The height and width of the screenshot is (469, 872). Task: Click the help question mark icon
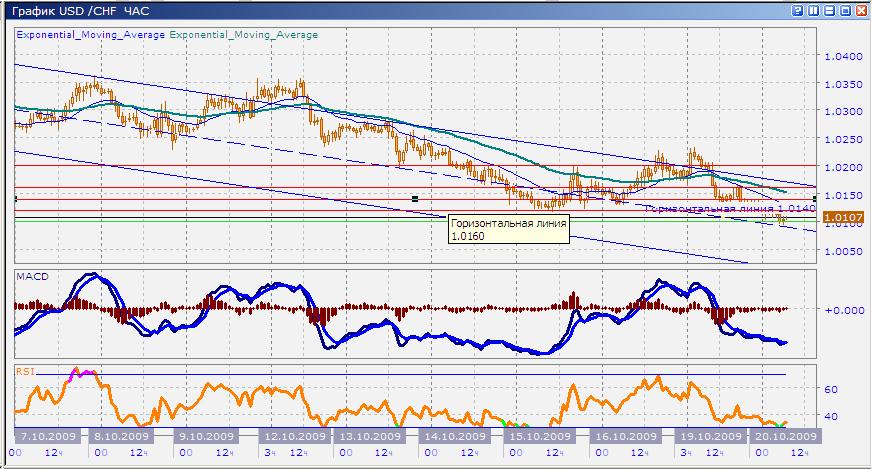796,10
